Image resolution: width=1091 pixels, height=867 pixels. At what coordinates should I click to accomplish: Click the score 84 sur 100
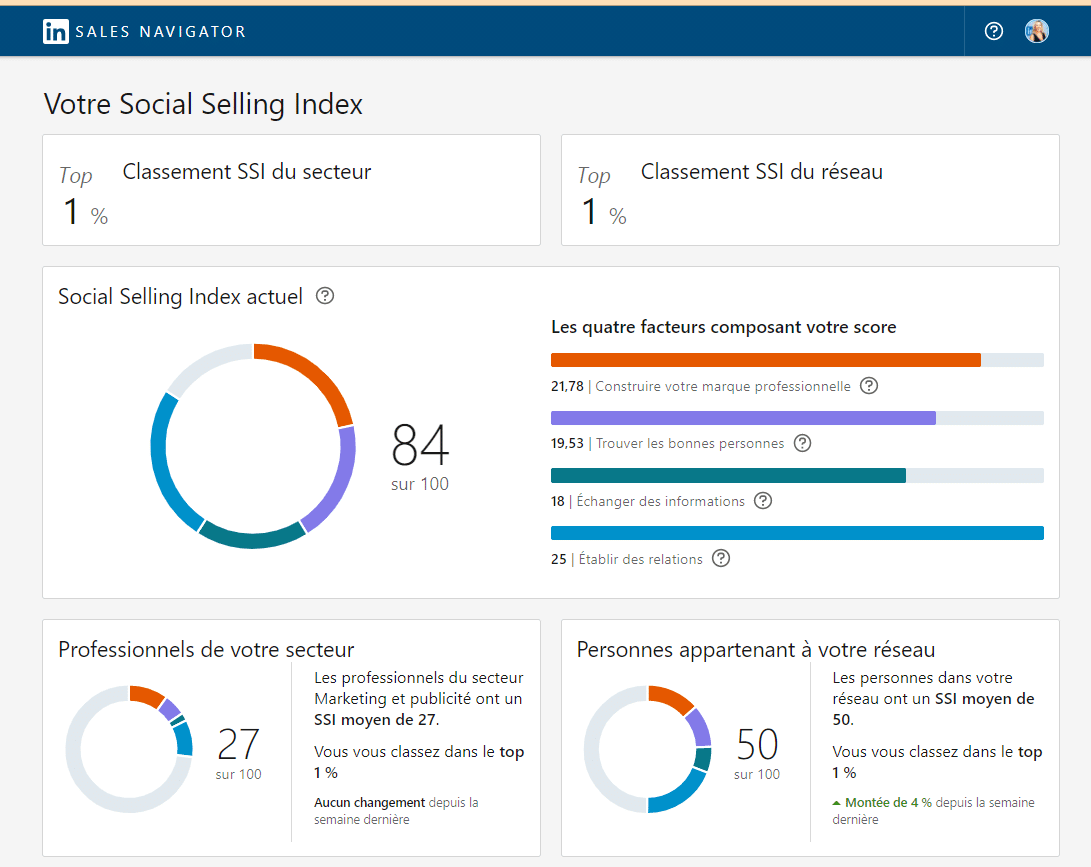point(420,456)
